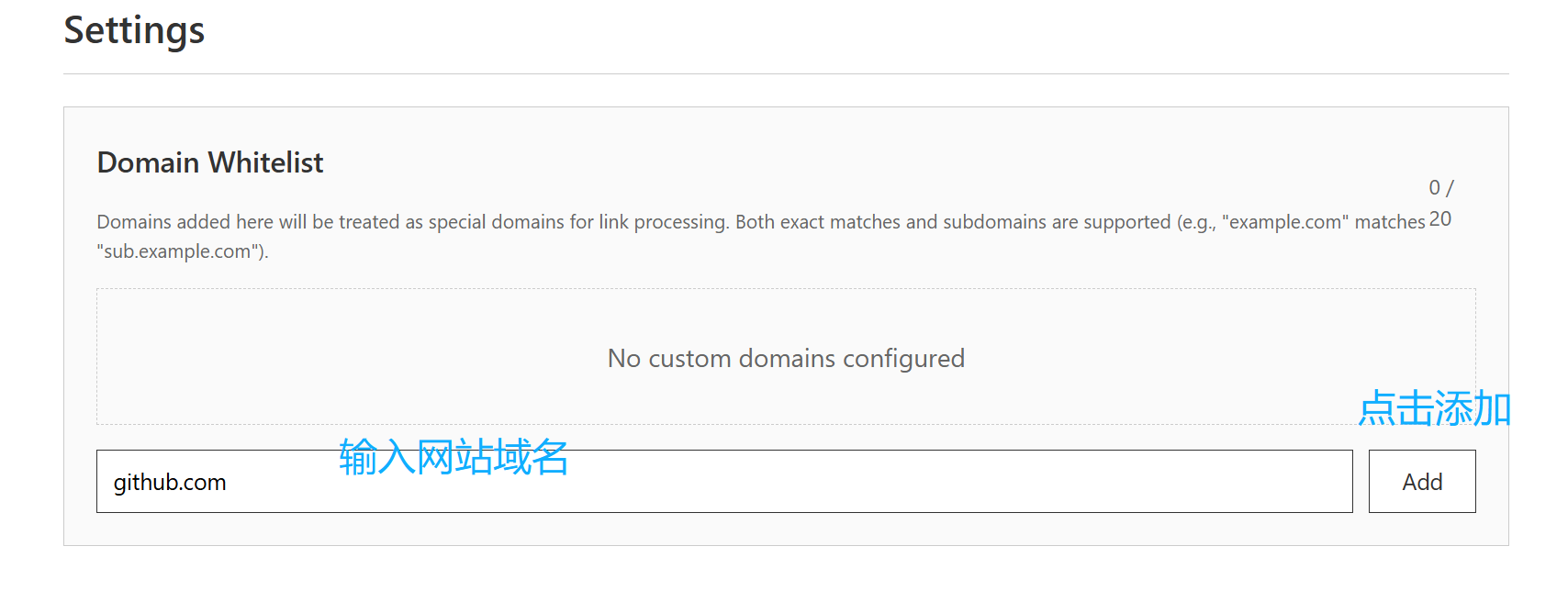Focus the domain input containing github.com
This screenshot has width=1568, height=602.
[x=724, y=481]
